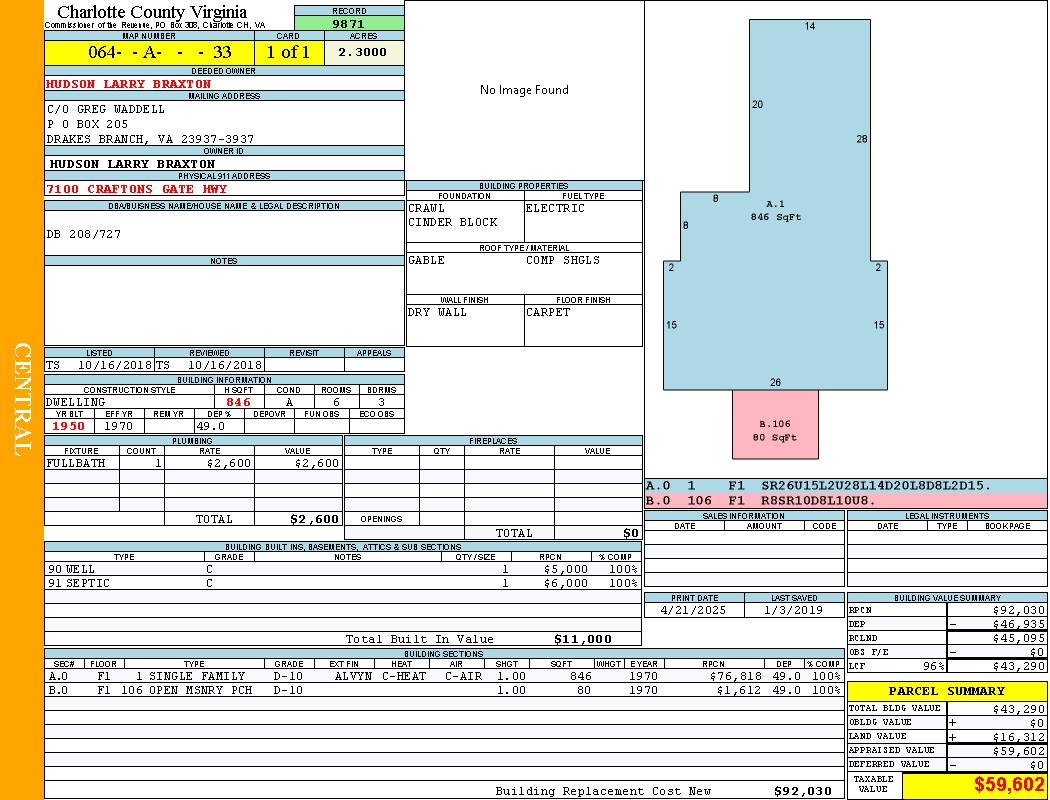
Task: Click the H SQFT value 846 in red
Action: (238, 402)
